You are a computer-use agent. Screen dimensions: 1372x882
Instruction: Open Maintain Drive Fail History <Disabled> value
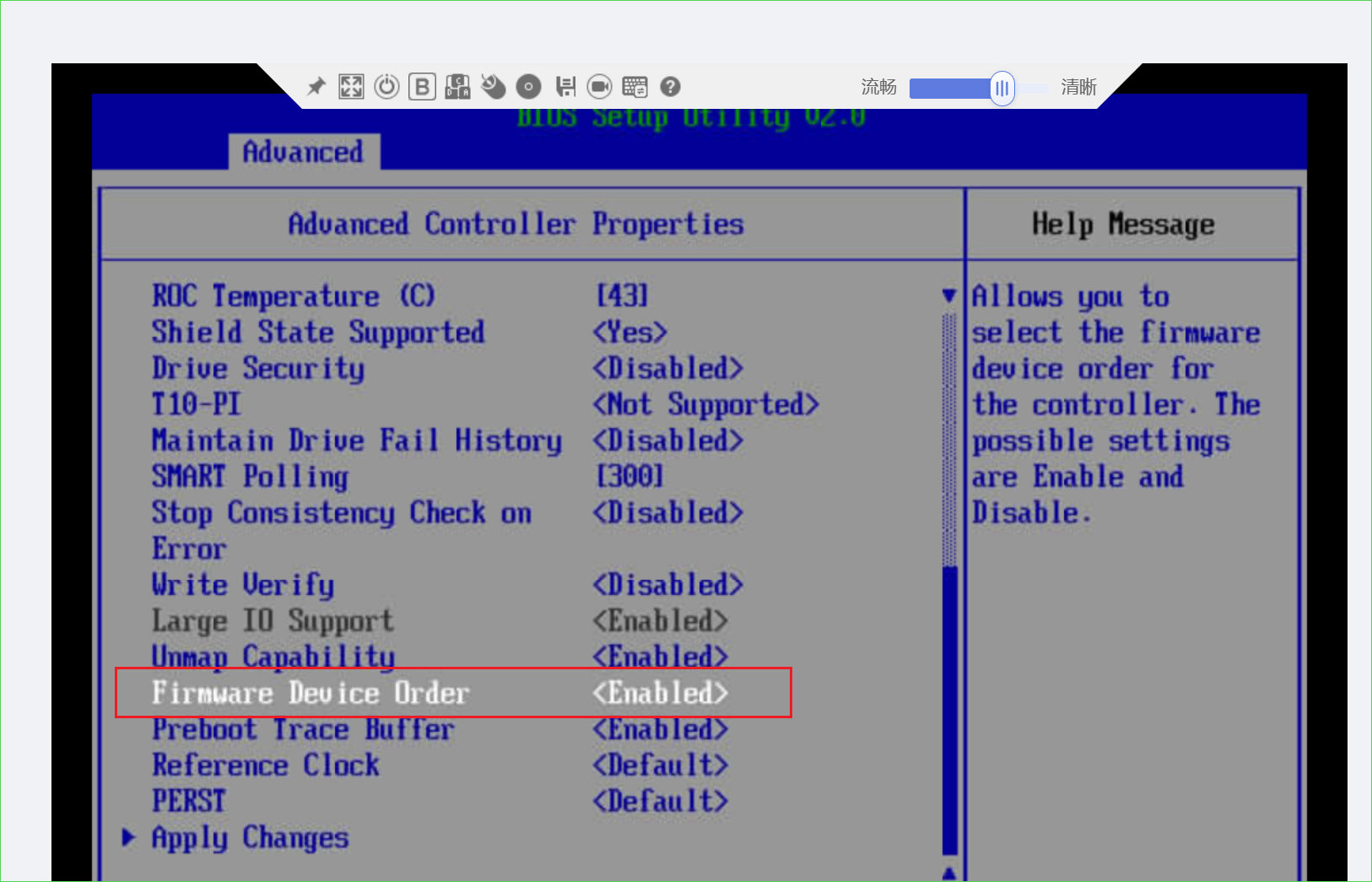point(668,441)
